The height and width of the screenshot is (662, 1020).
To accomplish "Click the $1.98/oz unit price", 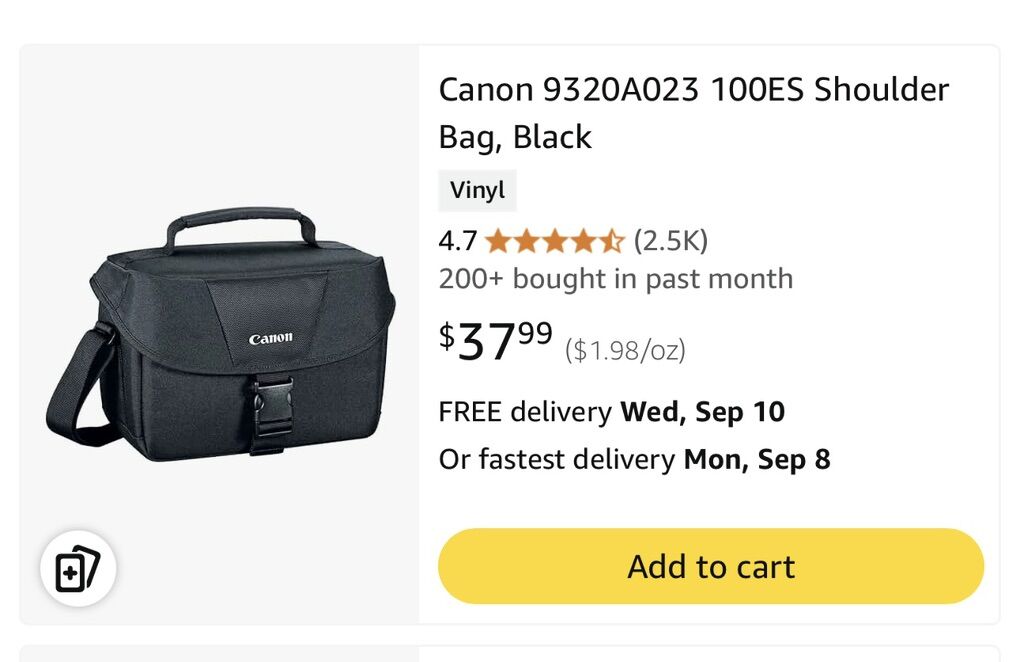I will [625, 350].
